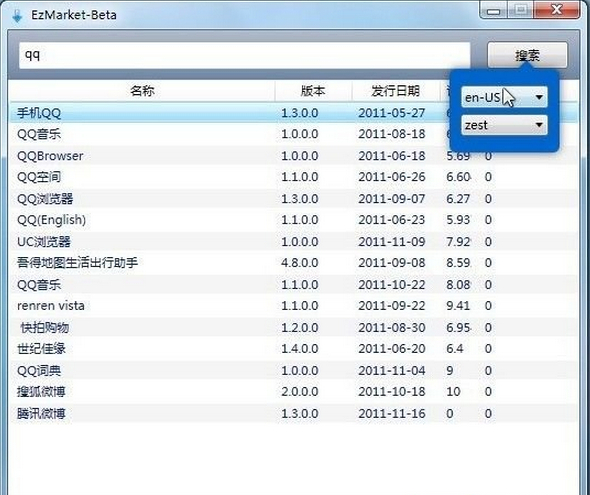Click the rating value 9.41
The image size is (590, 495).
[x=458, y=306]
